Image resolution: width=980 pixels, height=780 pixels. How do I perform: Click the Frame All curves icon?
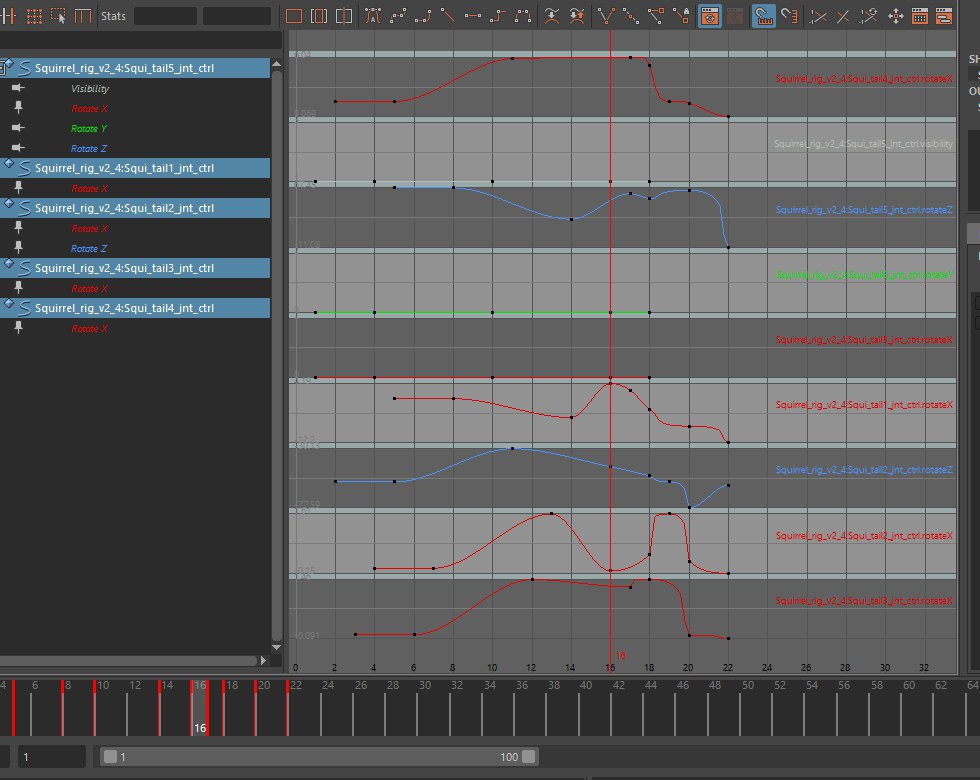click(x=294, y=16)
